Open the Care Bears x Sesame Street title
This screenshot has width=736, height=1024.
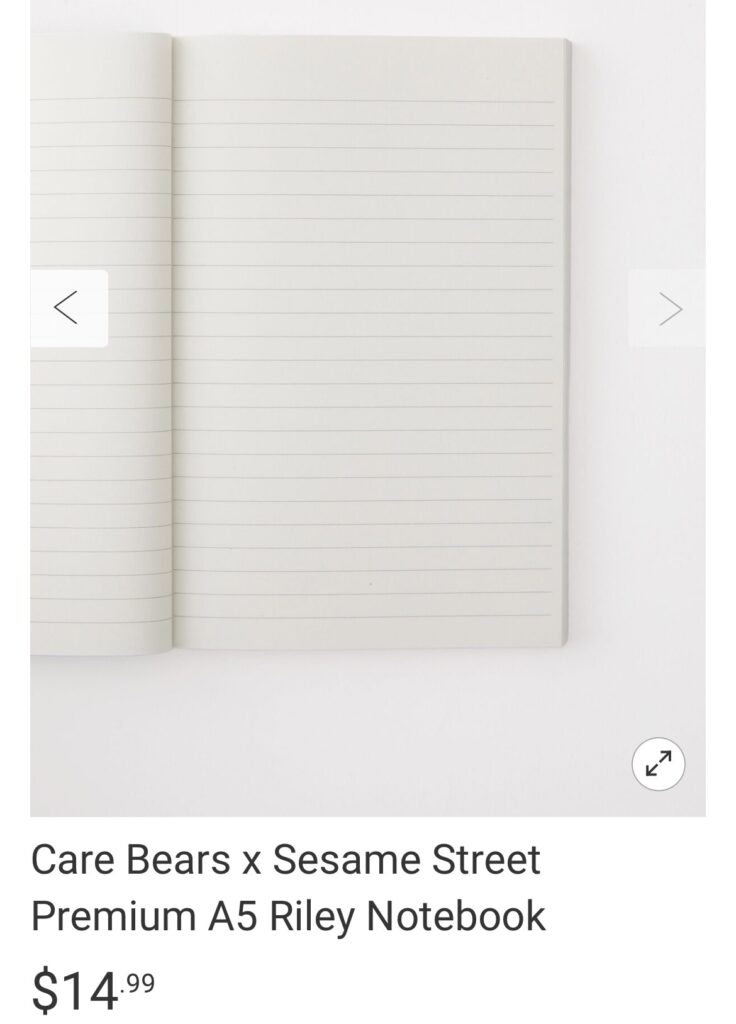[x=287, y=888]
